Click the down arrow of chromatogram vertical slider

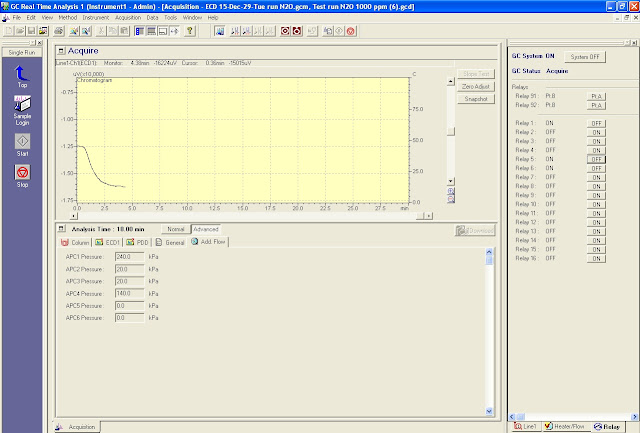click(x=451, y=181)
